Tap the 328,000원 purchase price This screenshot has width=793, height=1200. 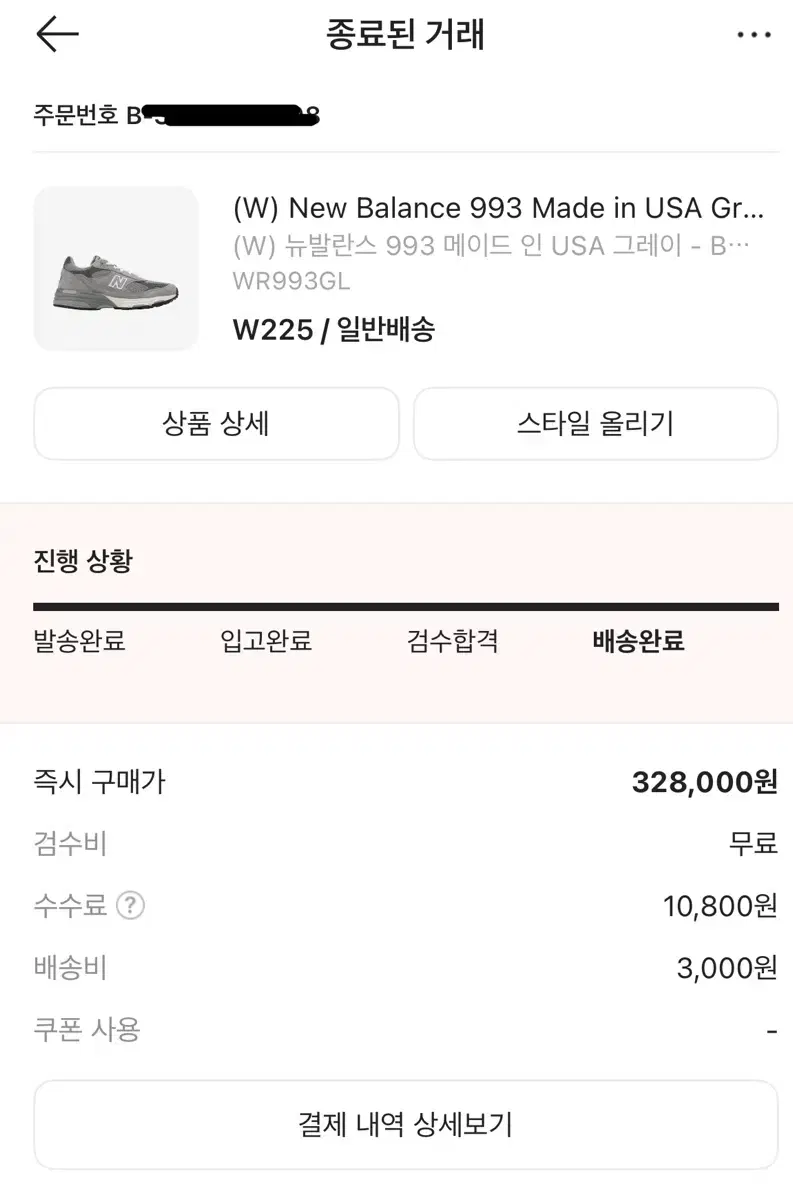click(704, 781)
